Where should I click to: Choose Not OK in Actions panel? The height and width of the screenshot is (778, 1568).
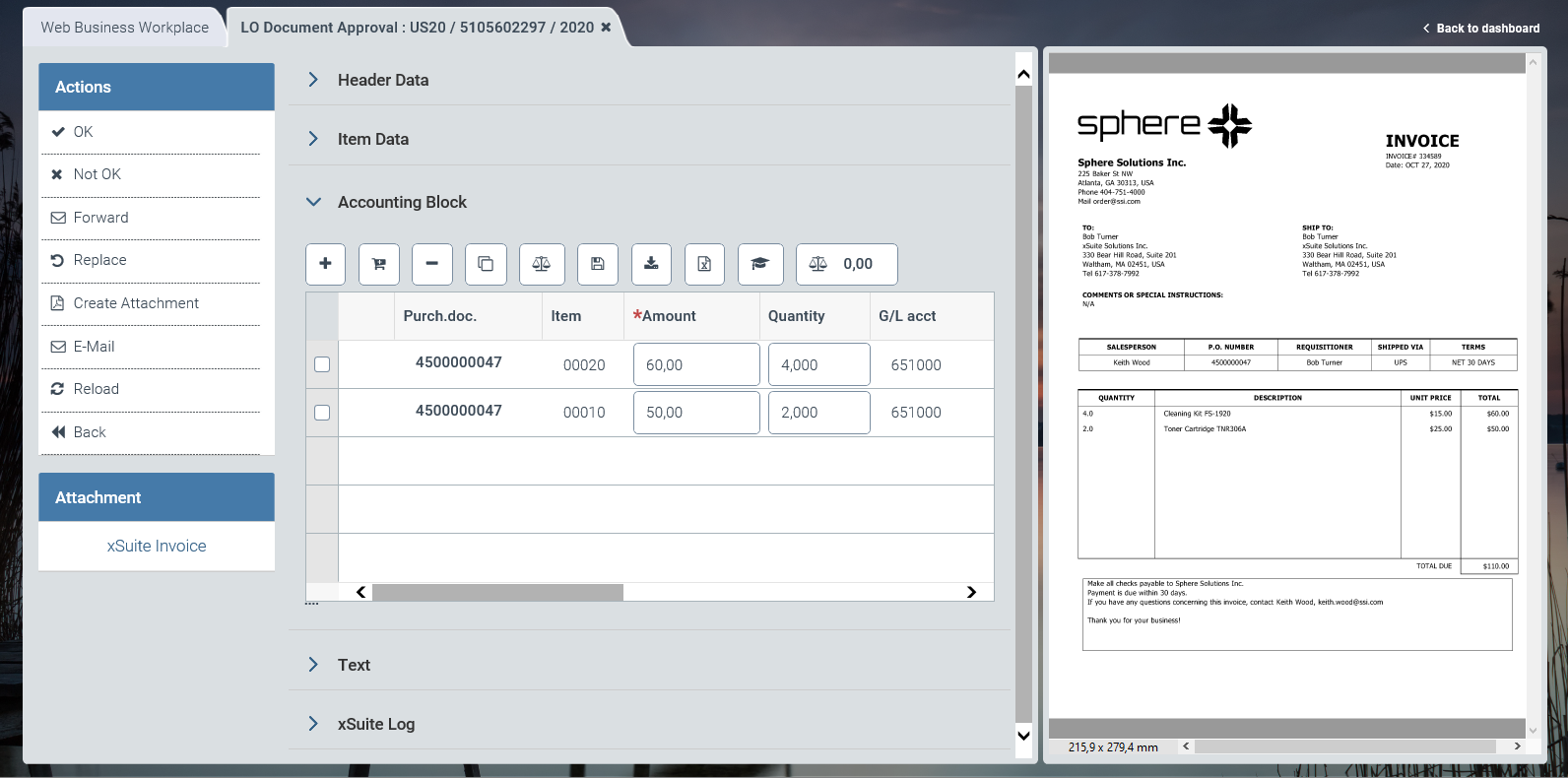pos(97,174)
